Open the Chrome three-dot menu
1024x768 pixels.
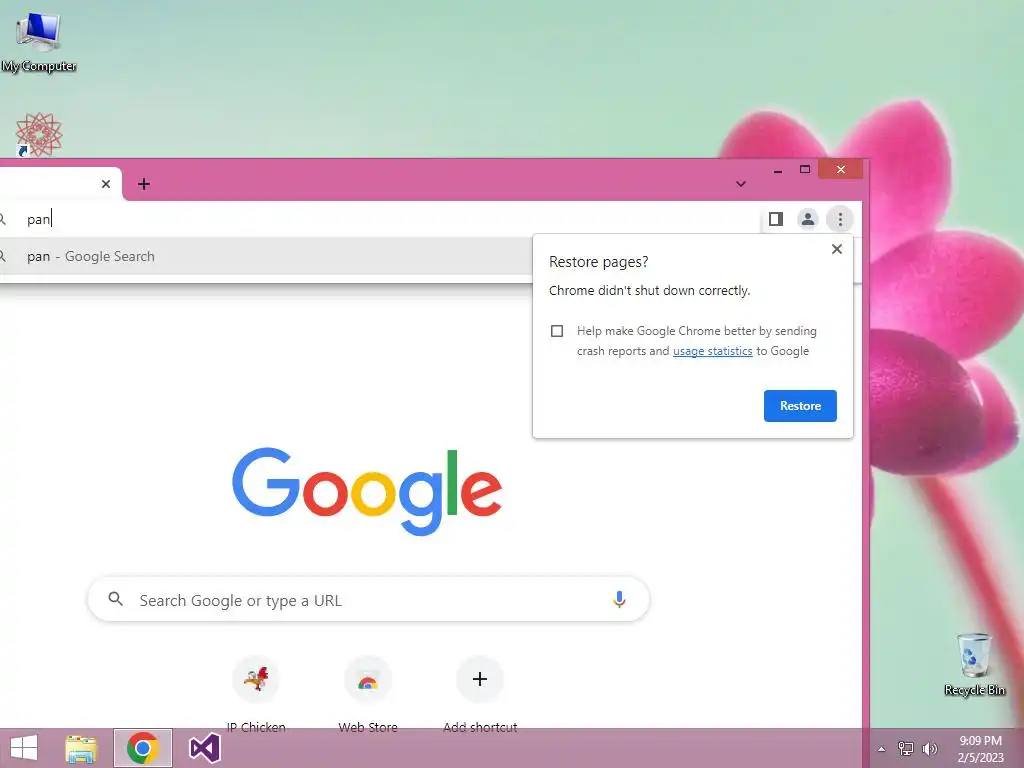[840, 219]
